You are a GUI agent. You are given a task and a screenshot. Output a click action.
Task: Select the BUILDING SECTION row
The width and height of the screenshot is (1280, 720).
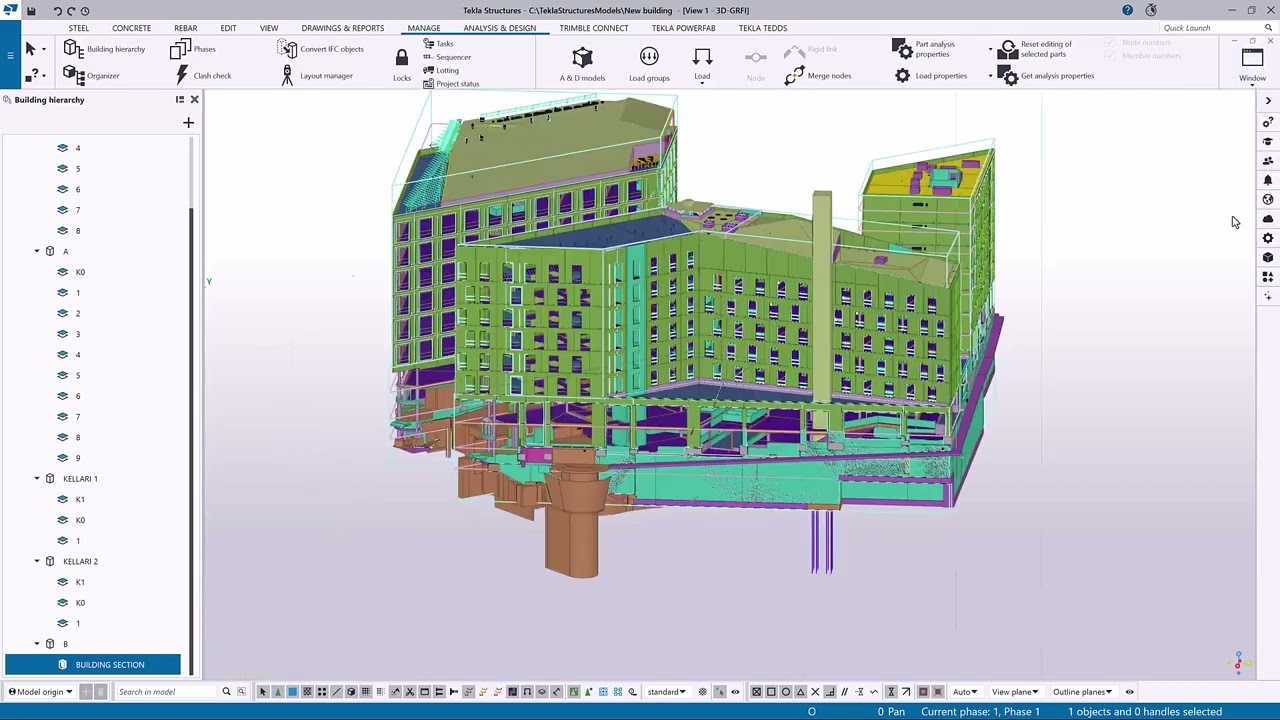[x=93, y=664]
